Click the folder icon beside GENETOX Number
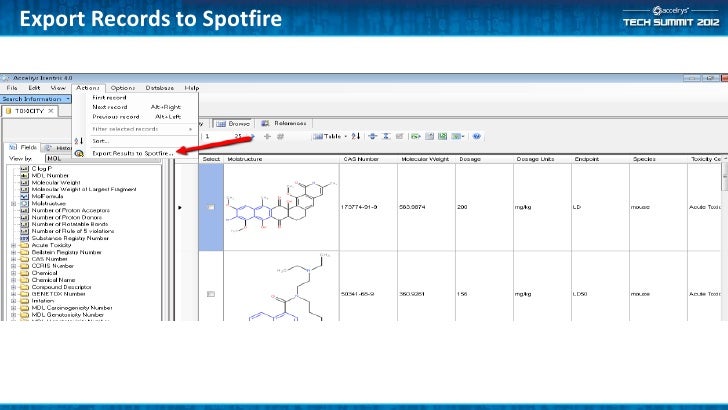This screenshot has height=410, width=728. tap(24, 294)
